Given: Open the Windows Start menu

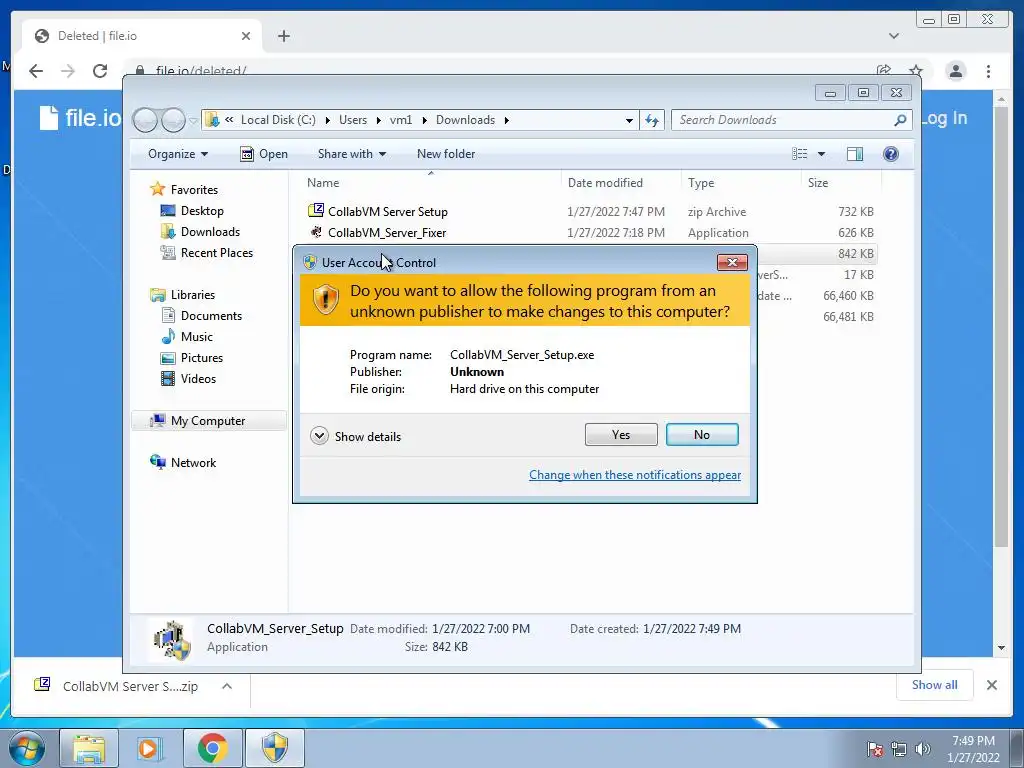Looking at the screenshot, I should click(x=26, y=748).
